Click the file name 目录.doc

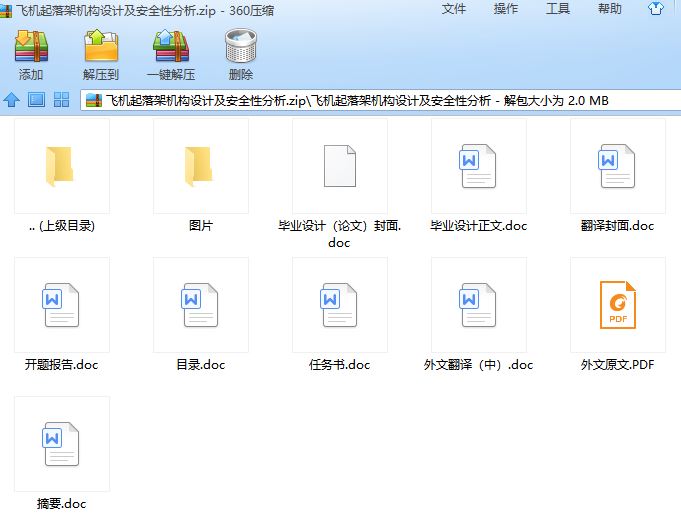click(x=201, y=364)
